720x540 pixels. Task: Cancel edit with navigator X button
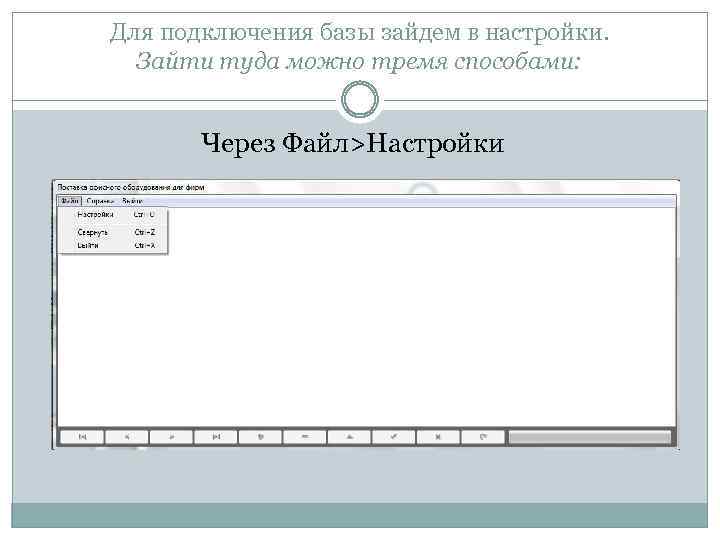[438, 437]
